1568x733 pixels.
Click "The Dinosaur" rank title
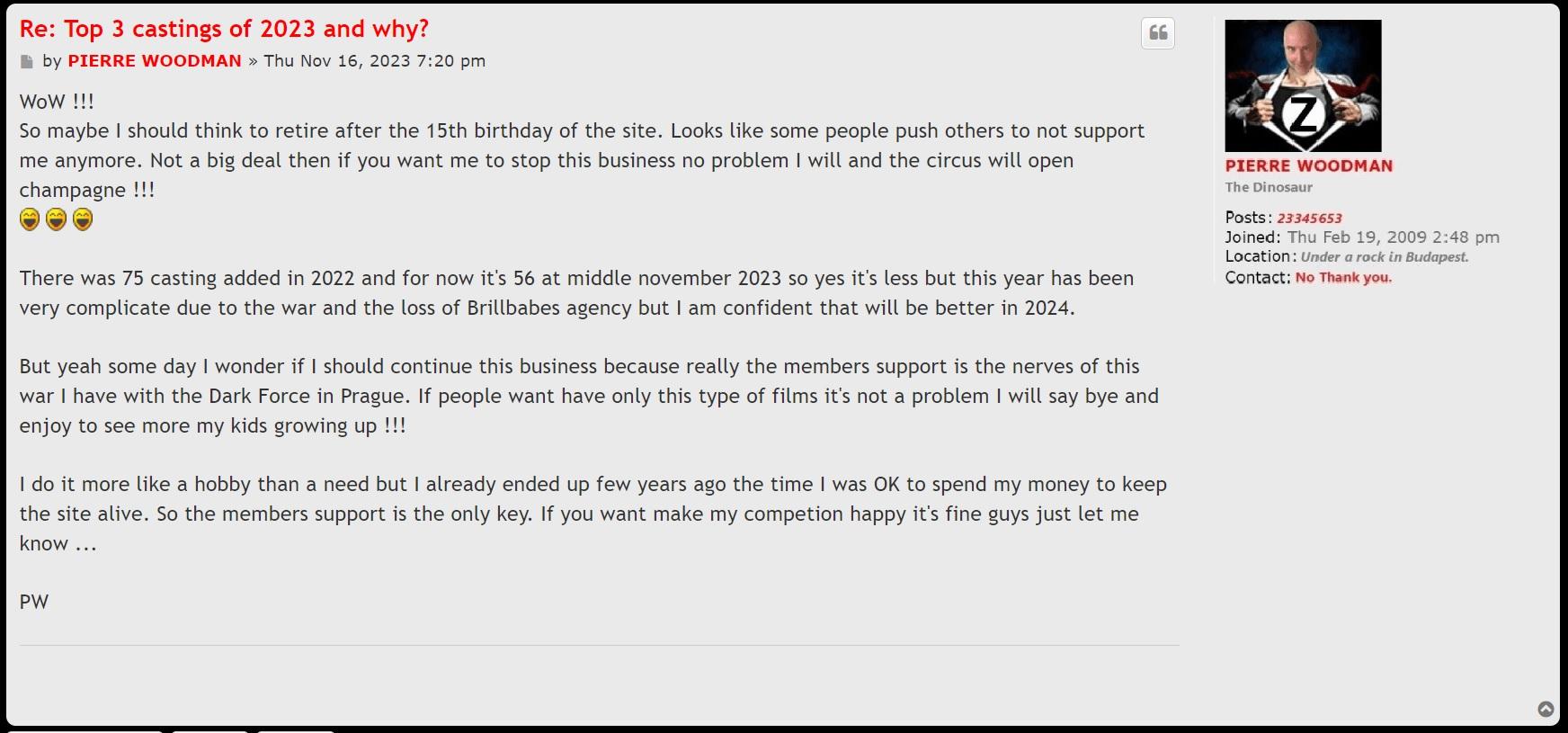(x=1269, y=188)
